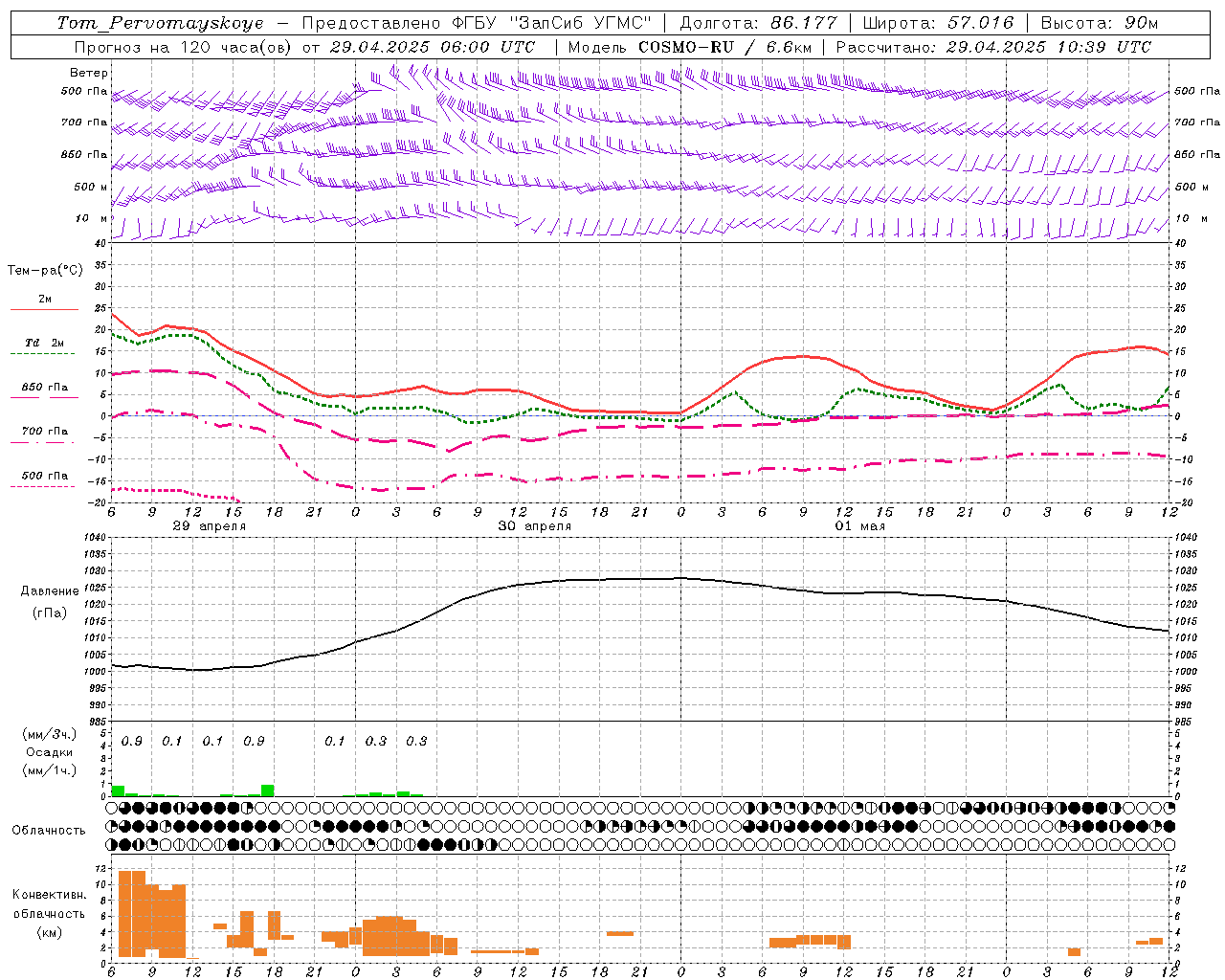Click the forecast start "29.04.2025 06:00 UTC"
This screenshot has height=980, width=1225.
click(432, 47)
